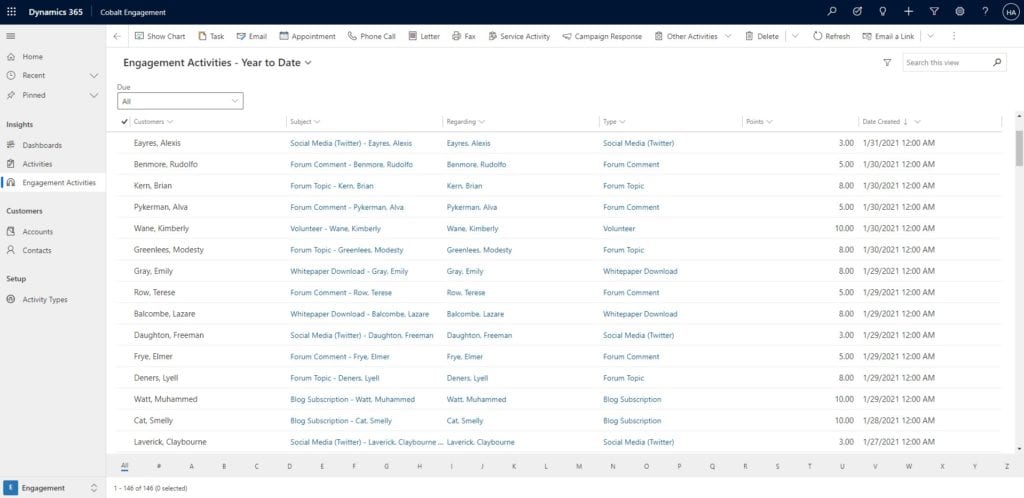Screen dimensions: 1024x498
Task: Select customer row Wane, Kimberly
Action: point(161,228)
